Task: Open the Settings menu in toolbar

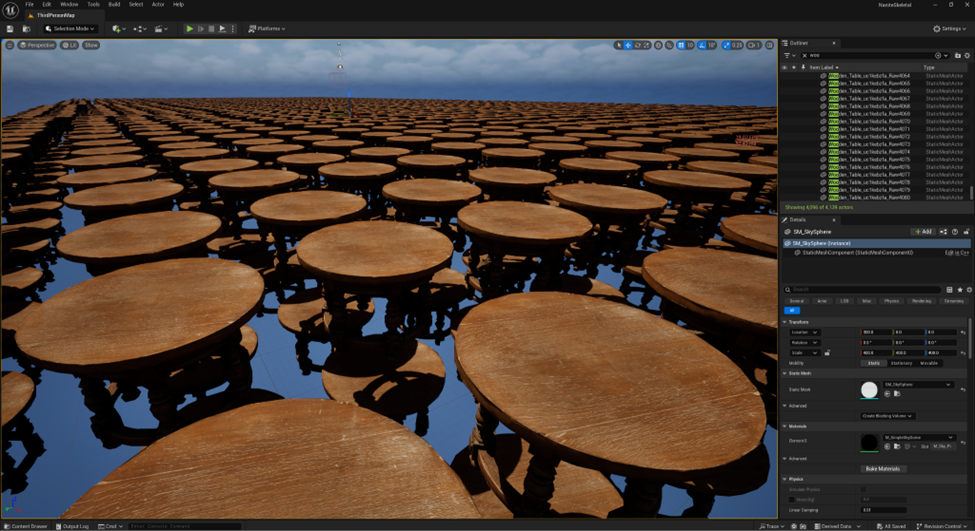Action: pyautogui.click(x=950, y=29)
